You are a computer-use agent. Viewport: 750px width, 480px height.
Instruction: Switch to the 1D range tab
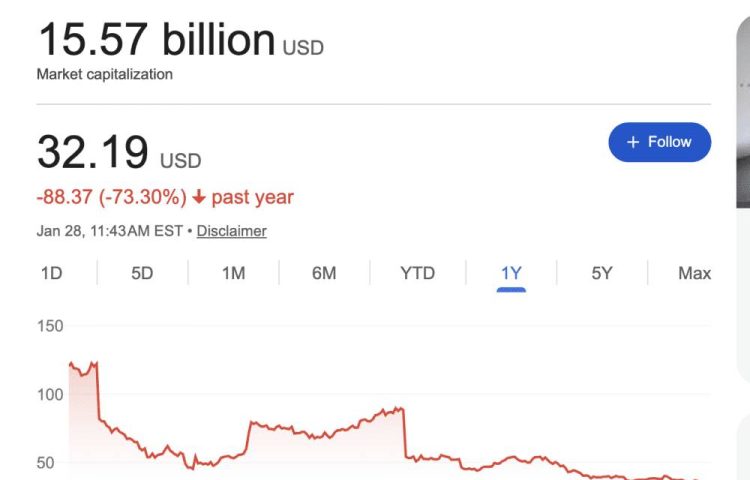51,273
